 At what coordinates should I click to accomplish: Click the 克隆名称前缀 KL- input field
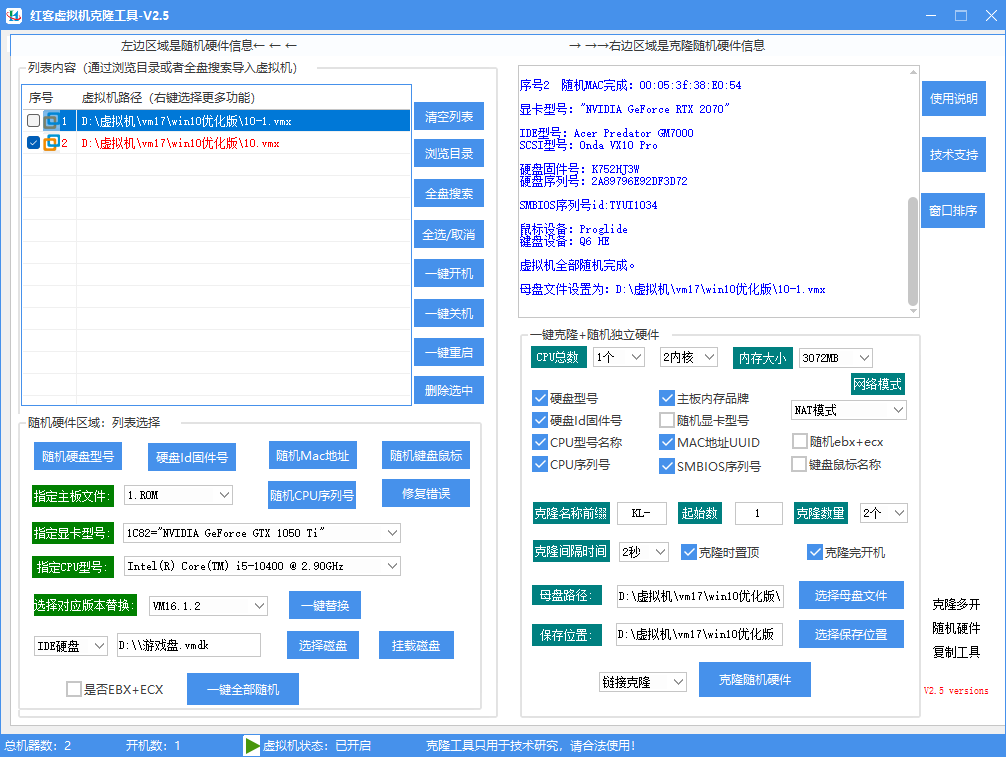point(641,514)
